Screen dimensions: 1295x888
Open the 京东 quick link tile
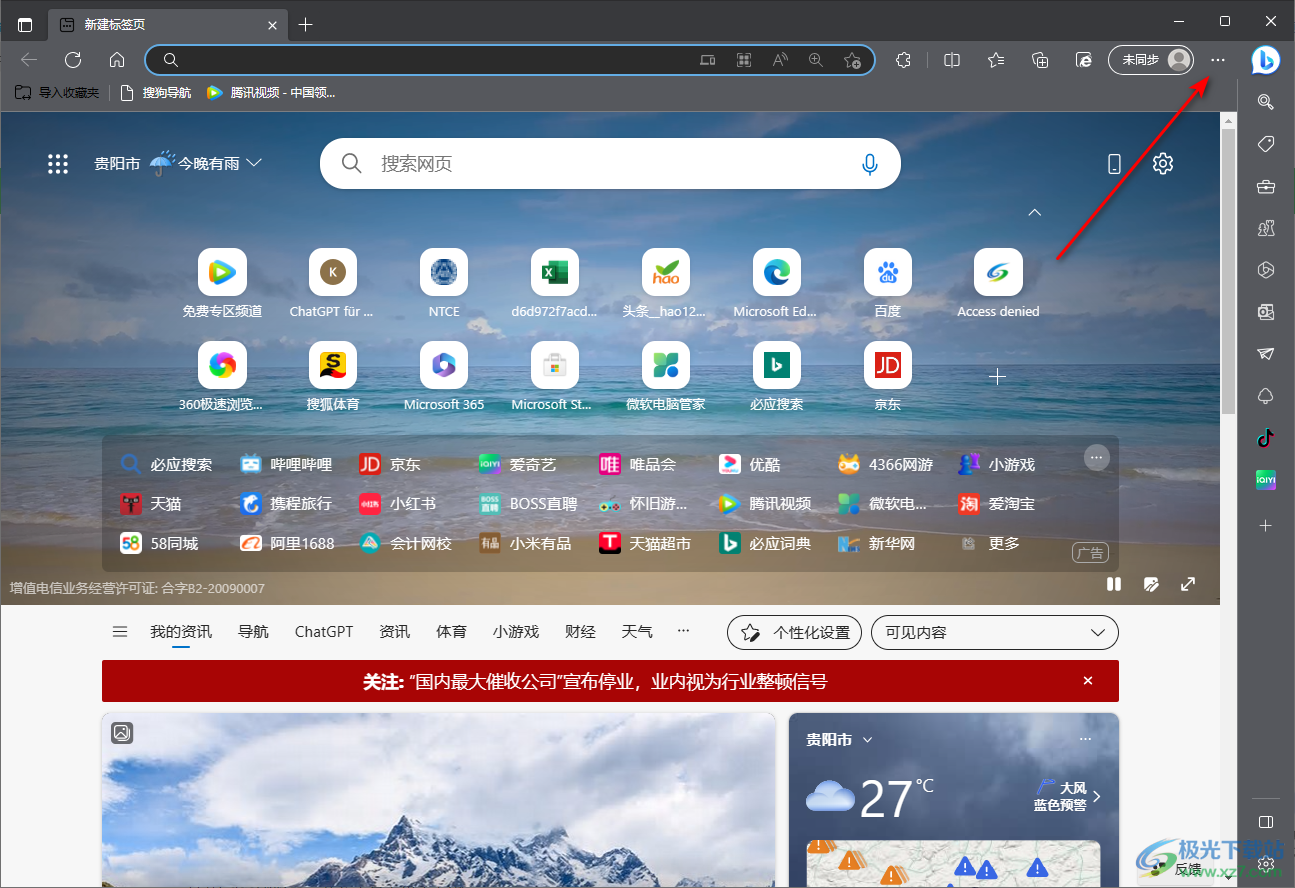(x=887, y=377)
